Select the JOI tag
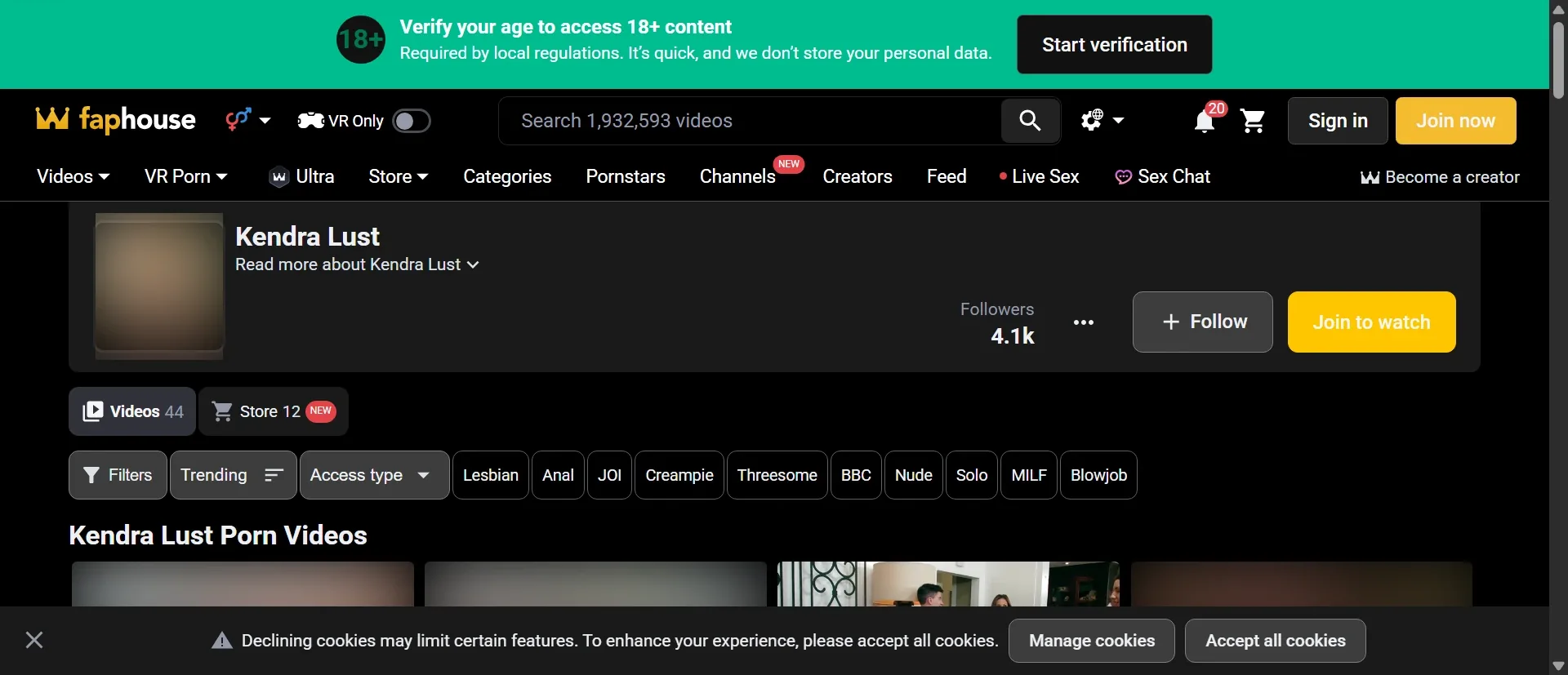 pyautogui.click(x=609, y=475)
